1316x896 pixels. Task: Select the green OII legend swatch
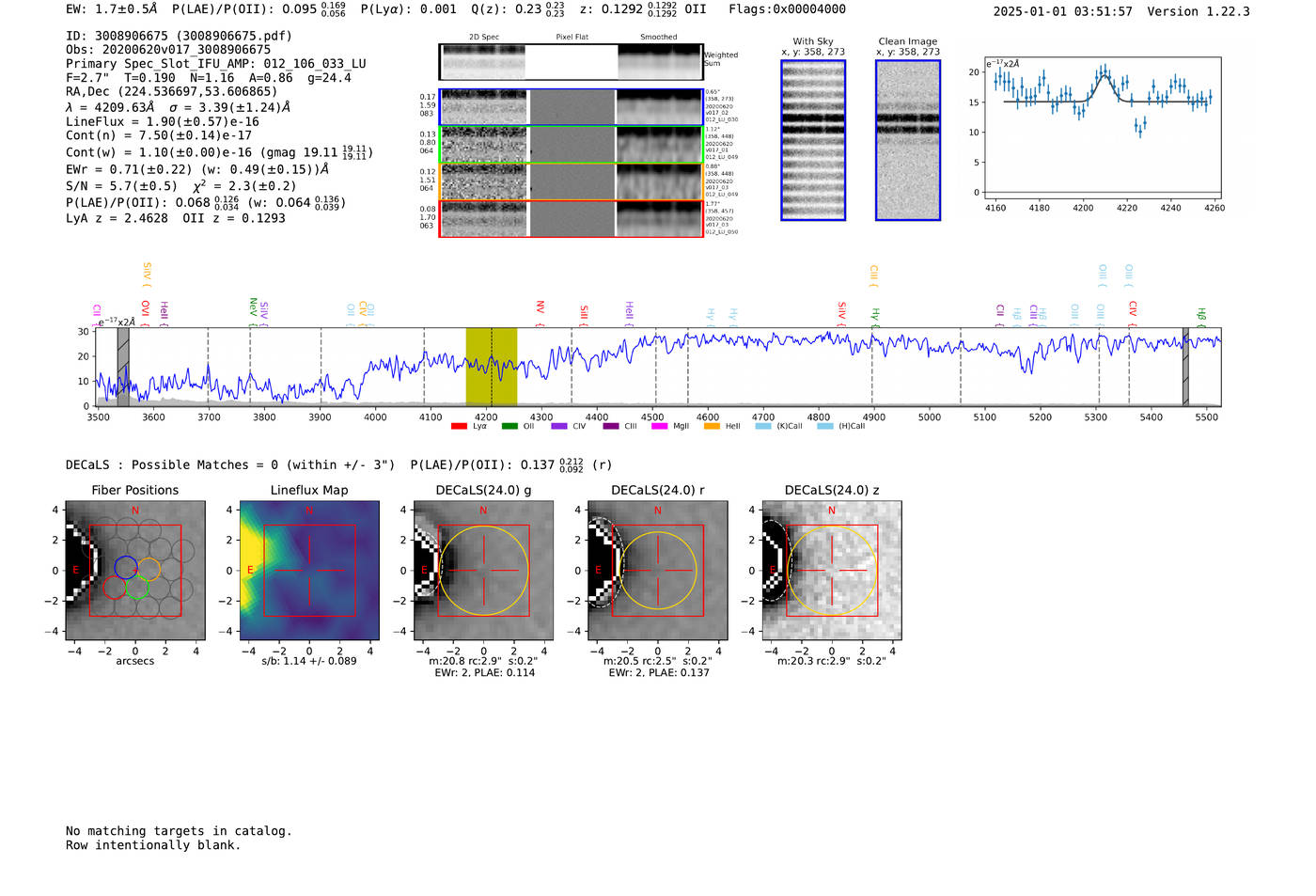[x=509, y=426]
